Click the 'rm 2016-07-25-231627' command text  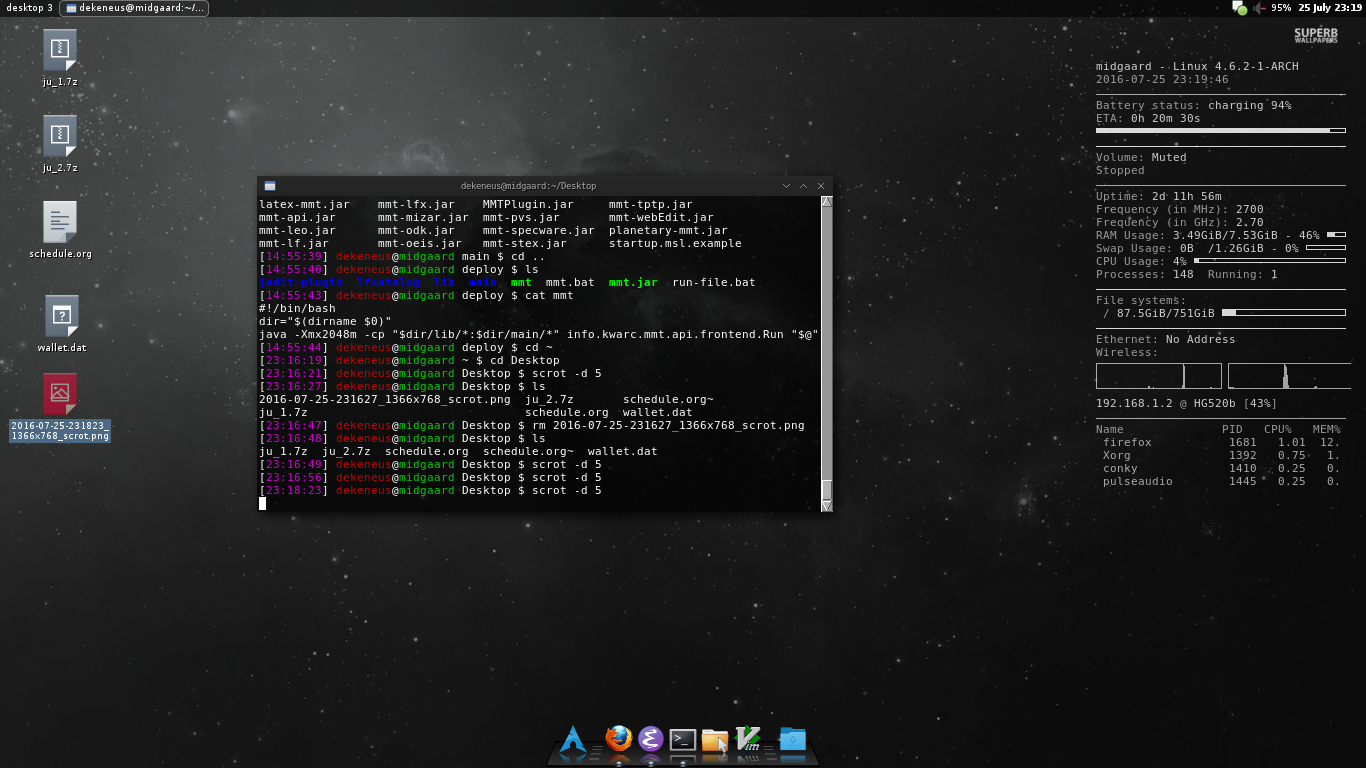coord(668,425)
